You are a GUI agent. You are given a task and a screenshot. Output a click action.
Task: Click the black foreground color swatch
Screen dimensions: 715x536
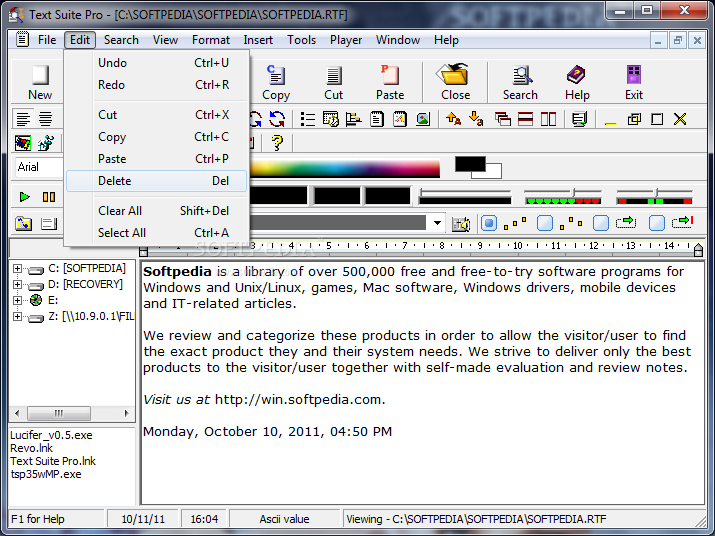(470, 164)
